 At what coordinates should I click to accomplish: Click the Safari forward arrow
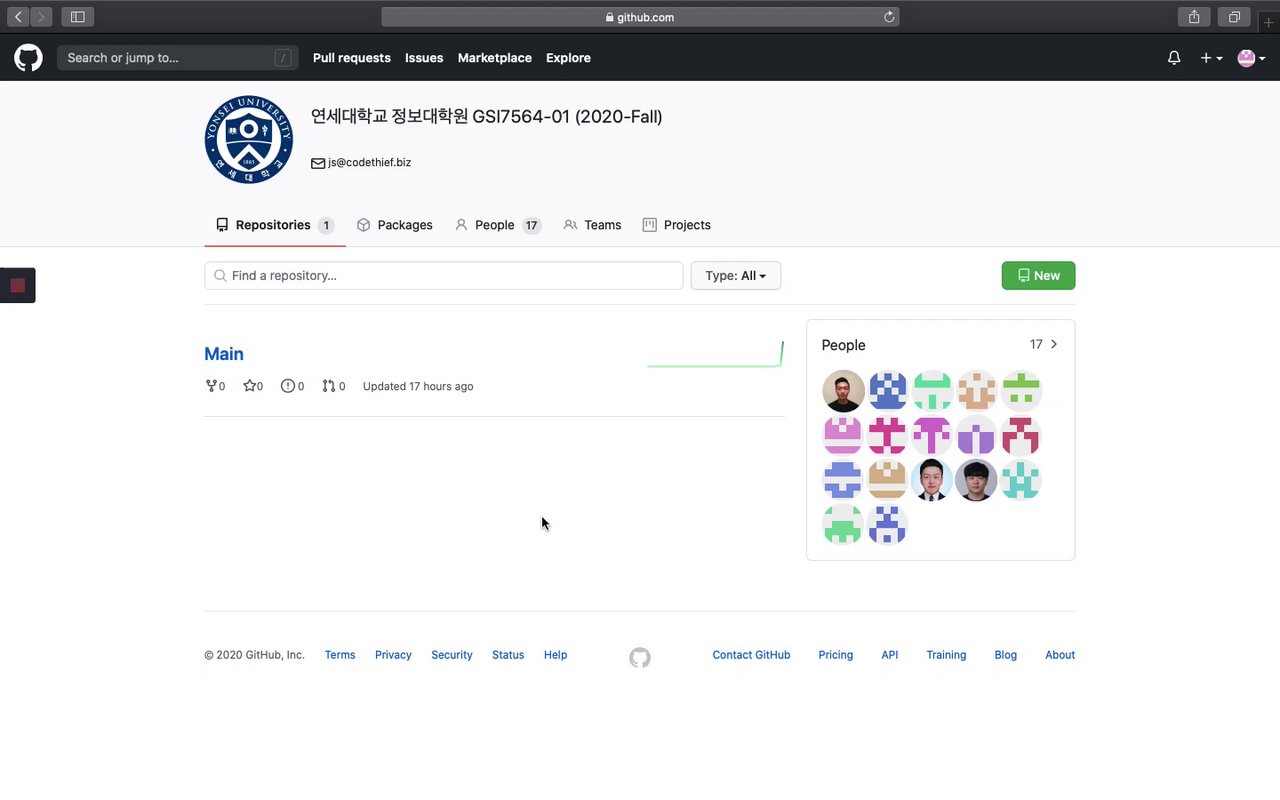tap(41, 17)
